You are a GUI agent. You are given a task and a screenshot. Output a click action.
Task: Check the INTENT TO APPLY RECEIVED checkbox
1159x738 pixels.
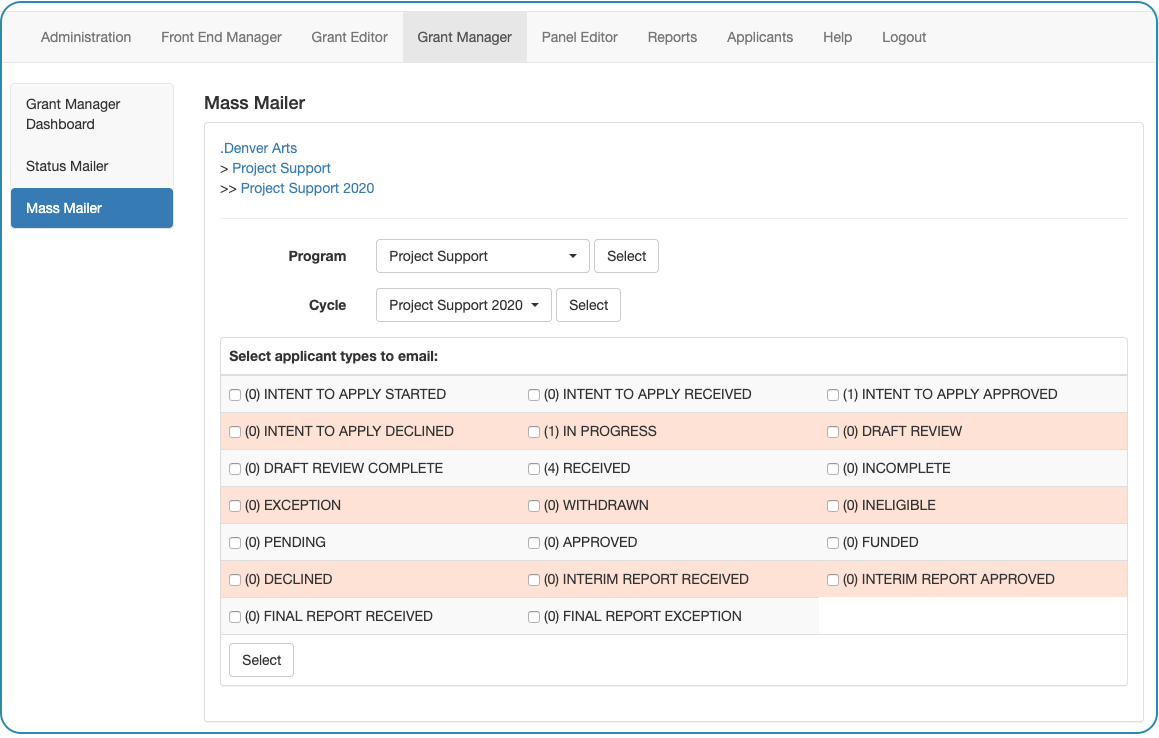coord(534,395)
